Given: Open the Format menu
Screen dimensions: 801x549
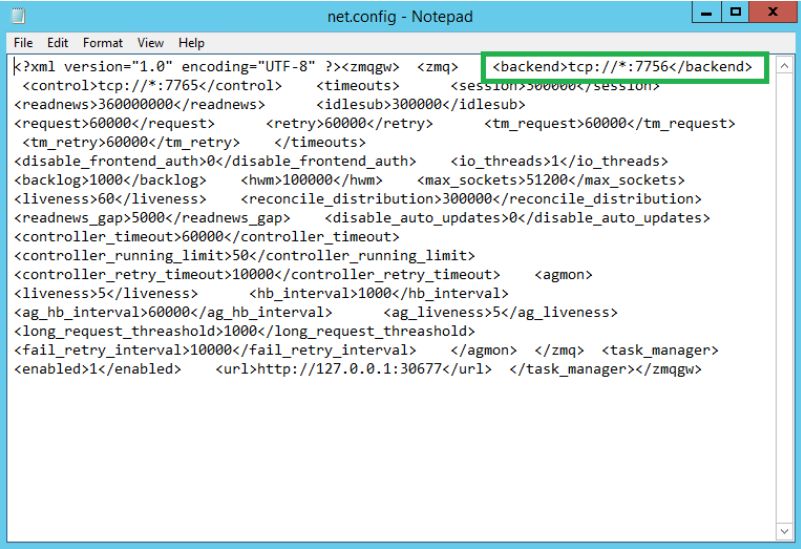Looking at the screenshot, I should pos(103,43).
